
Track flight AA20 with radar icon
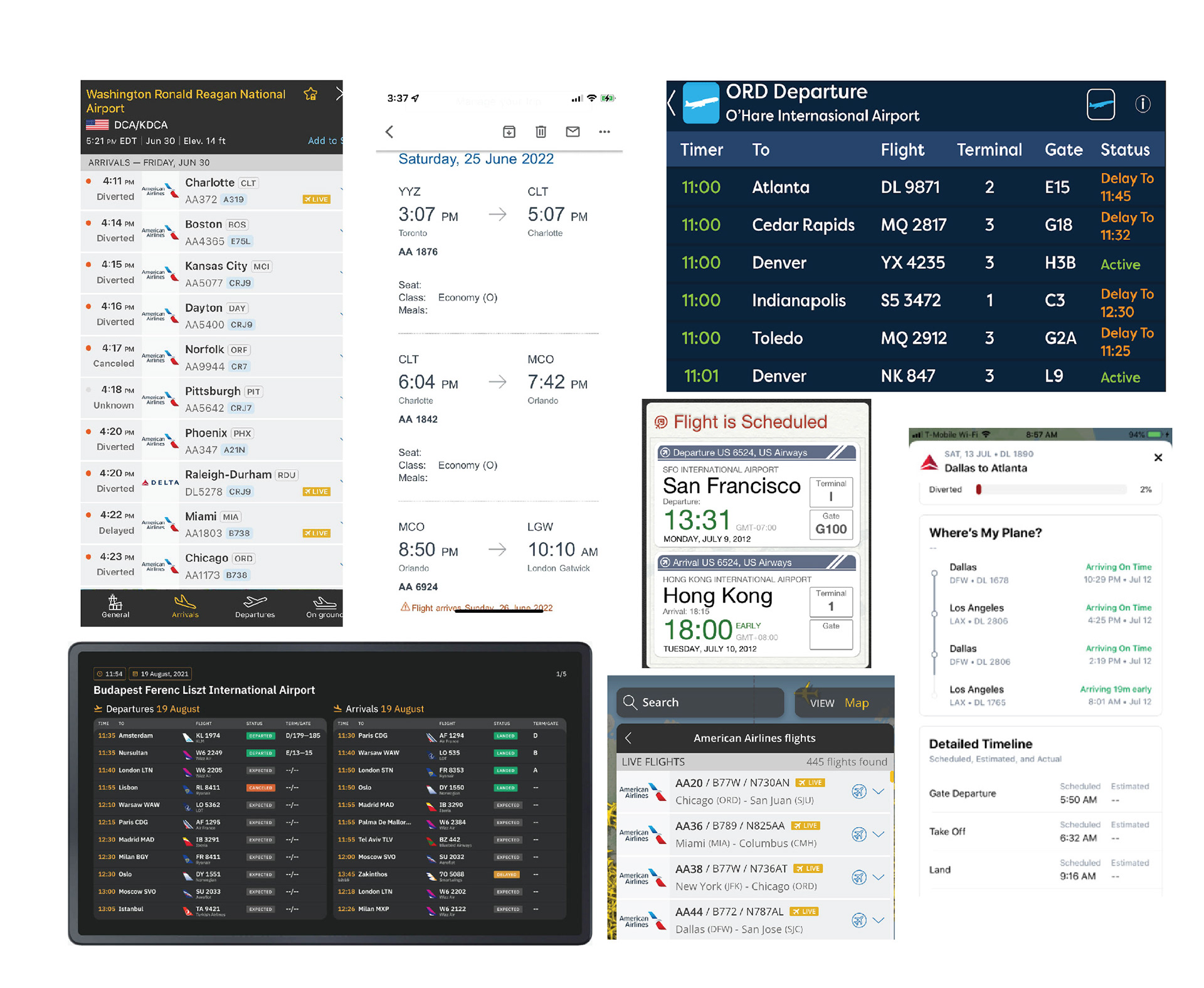(858, 792)
